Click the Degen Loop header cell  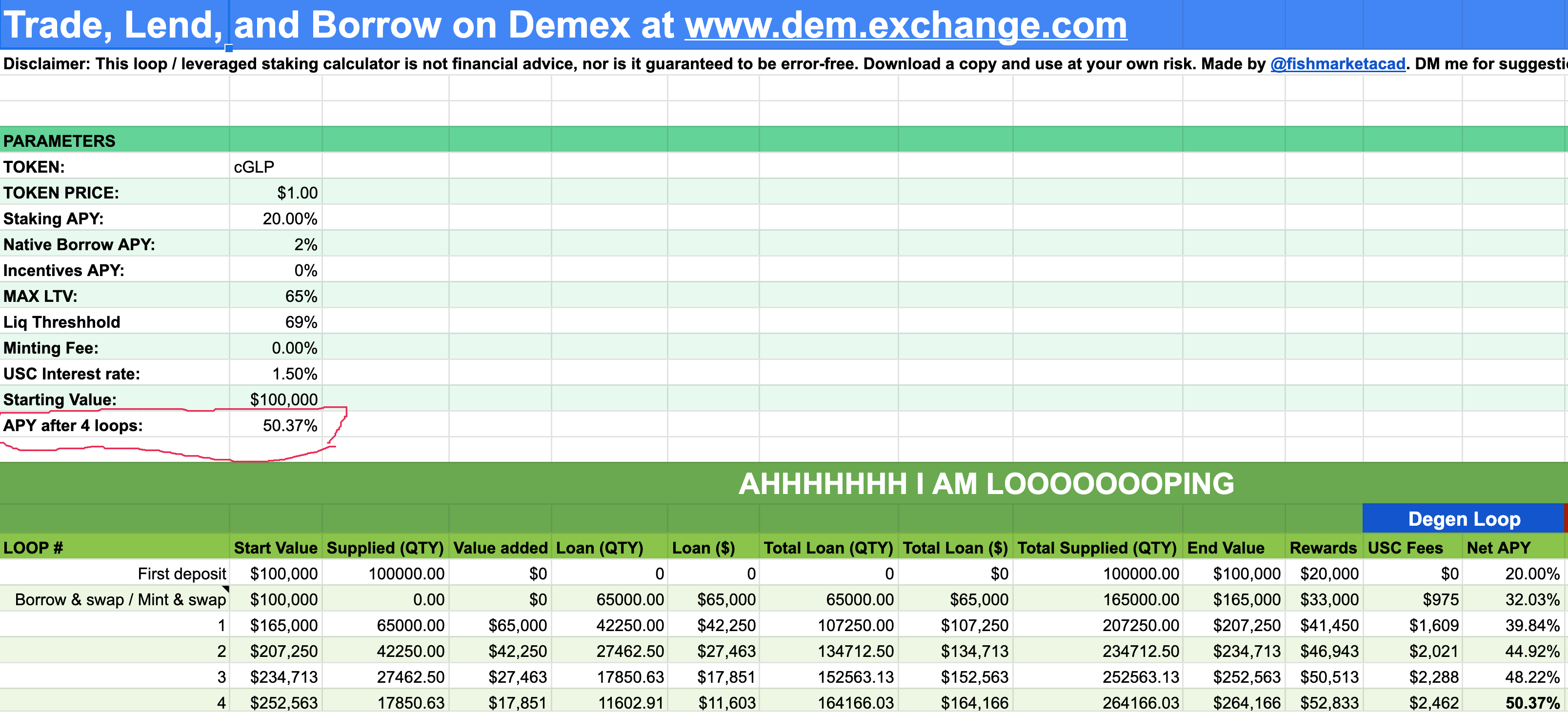point(1464,519)
